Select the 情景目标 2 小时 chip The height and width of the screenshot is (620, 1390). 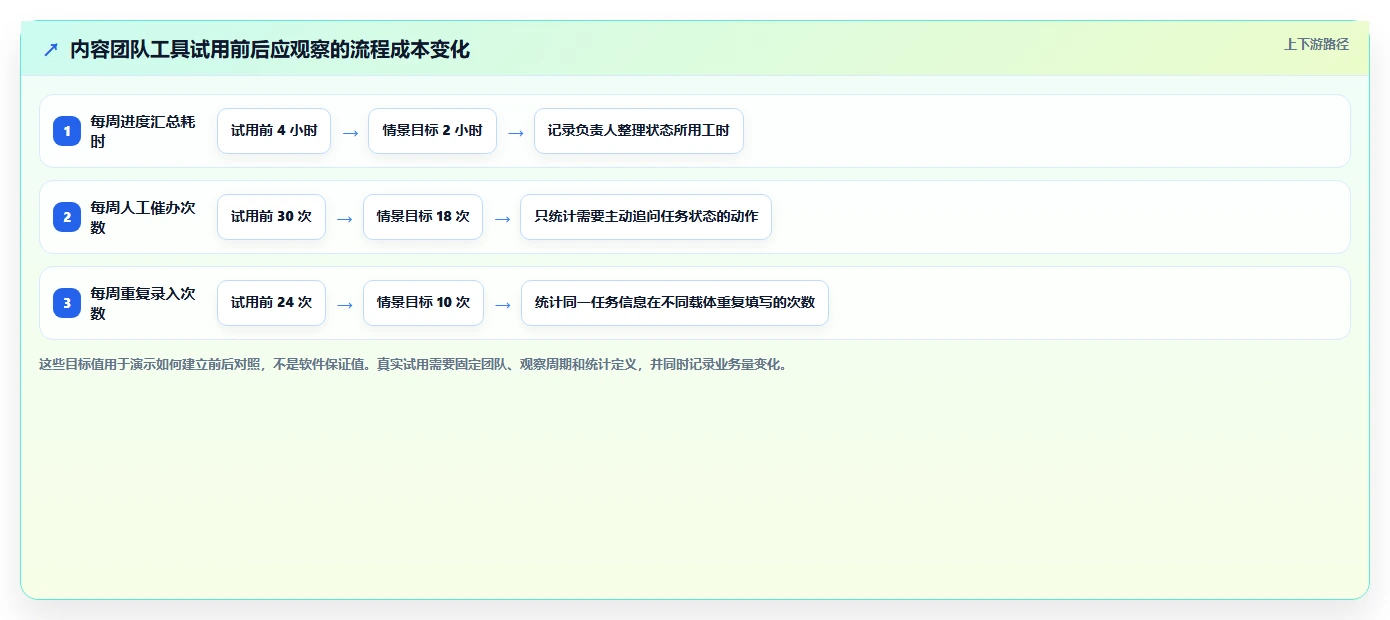tap(432, 131)
